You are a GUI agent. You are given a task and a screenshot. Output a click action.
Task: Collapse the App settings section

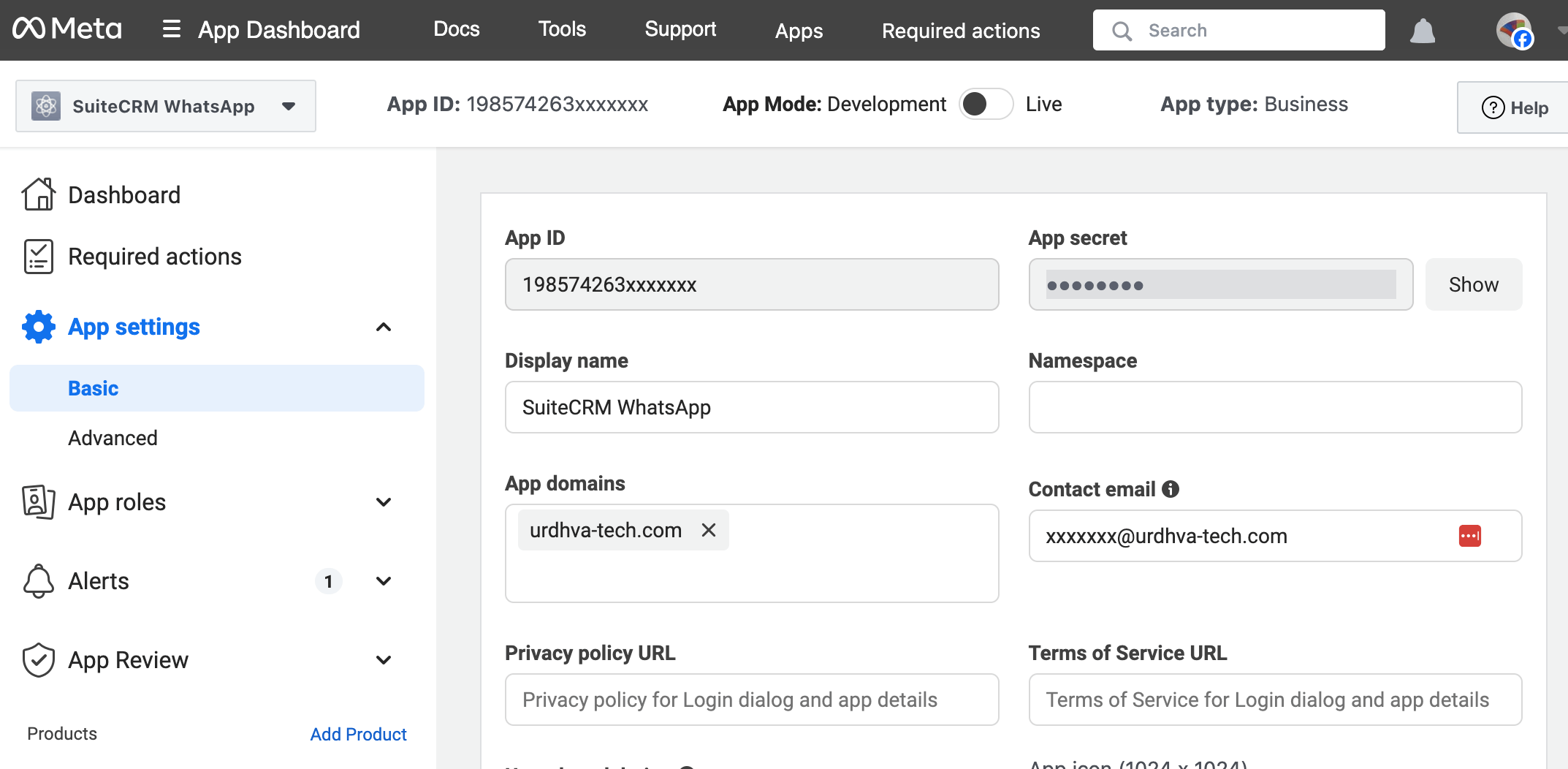383,327
